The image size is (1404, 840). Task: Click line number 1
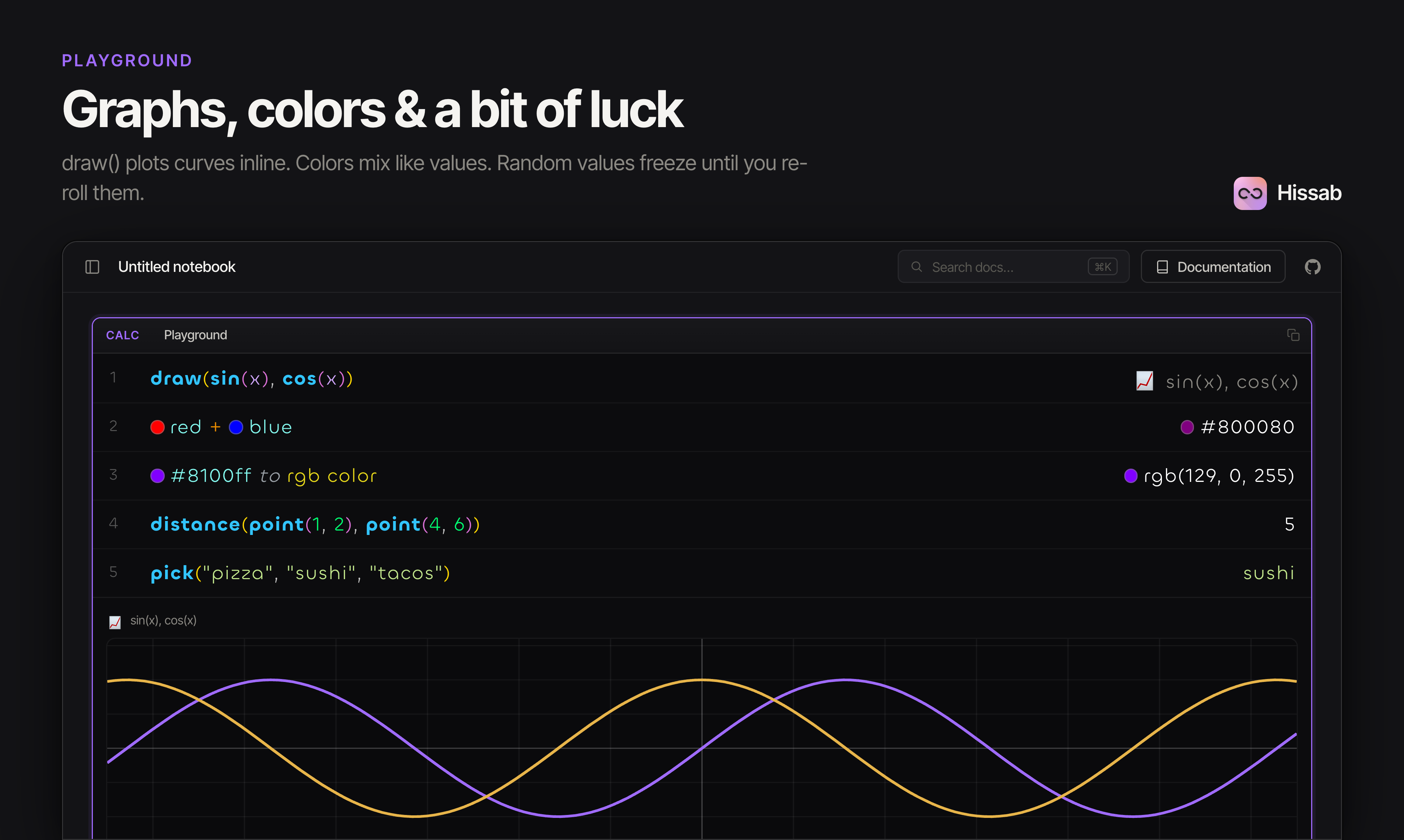tap(113, 378)
